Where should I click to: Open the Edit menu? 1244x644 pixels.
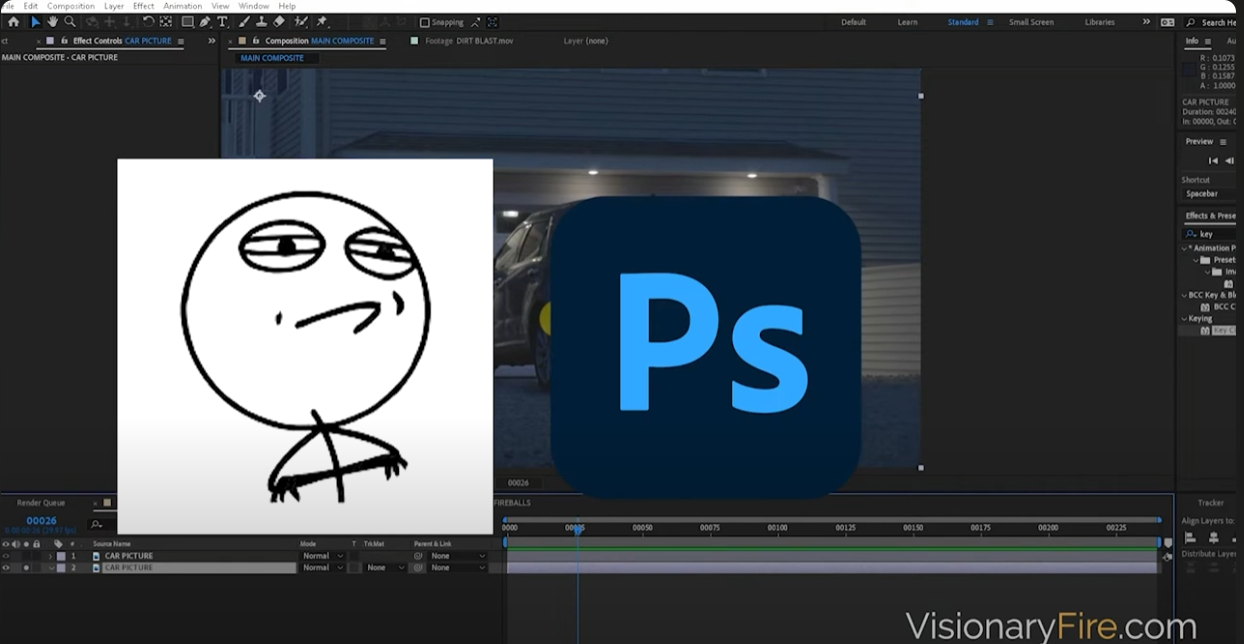(x=30, y=6)
